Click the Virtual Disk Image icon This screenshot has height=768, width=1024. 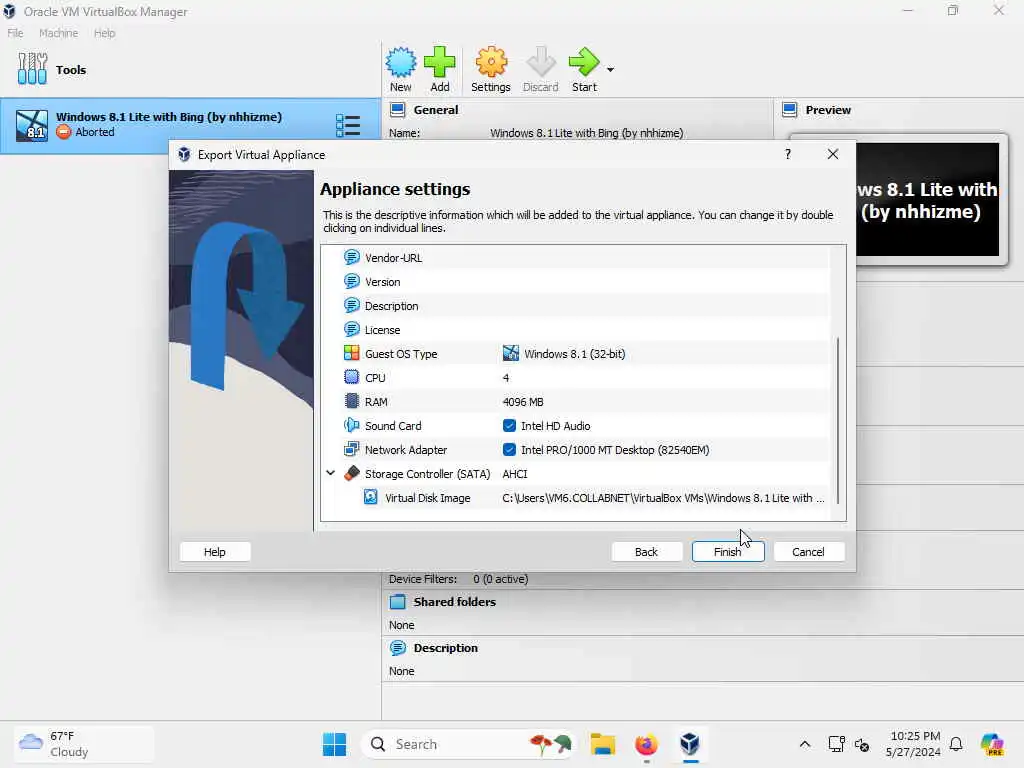click(370, 498)
